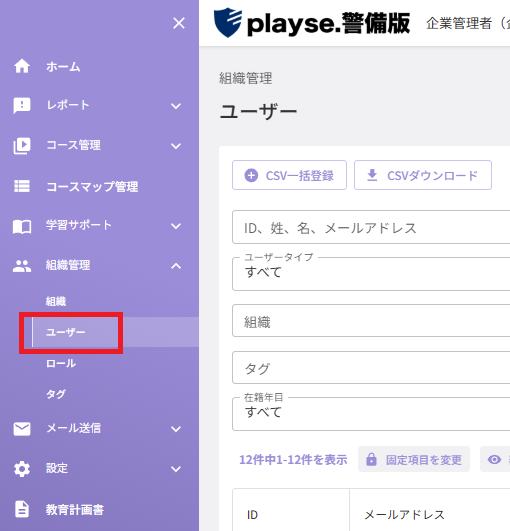The image size is (510, 531).
Task: Open the 在籍年目 dropdown
Action: (x=371, y=414)
